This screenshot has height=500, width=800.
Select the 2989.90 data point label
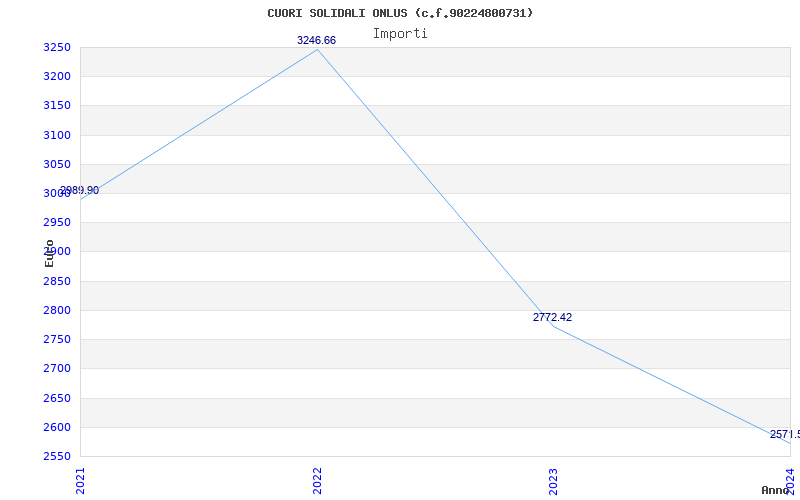pos(80,191)
